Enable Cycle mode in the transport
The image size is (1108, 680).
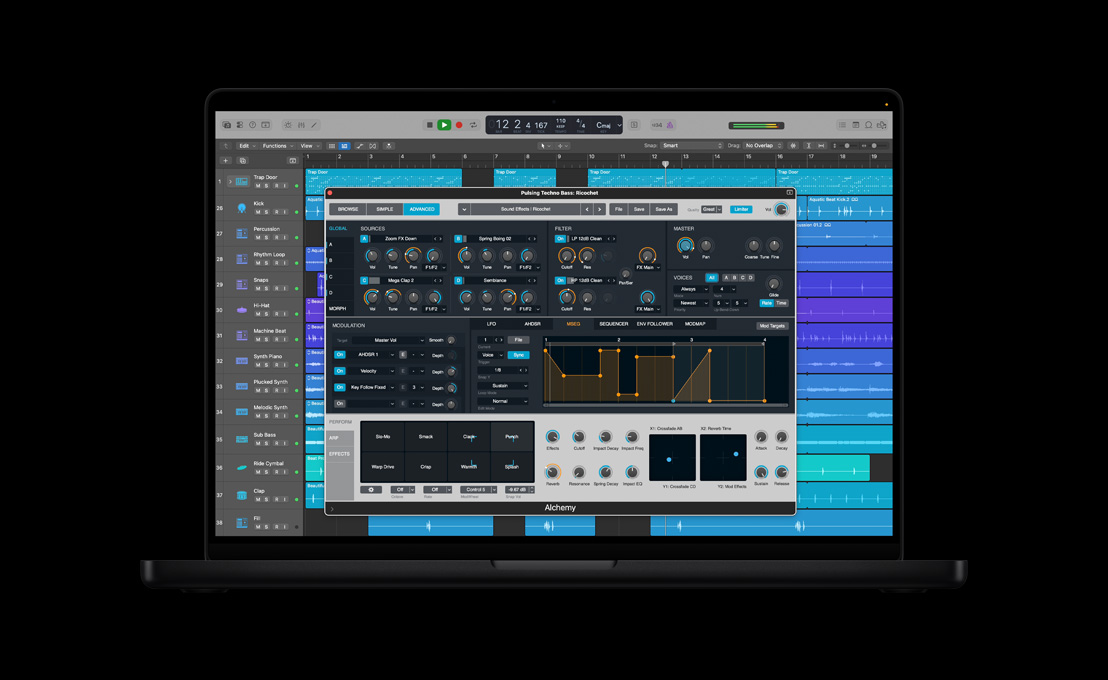tap(473, 124)
